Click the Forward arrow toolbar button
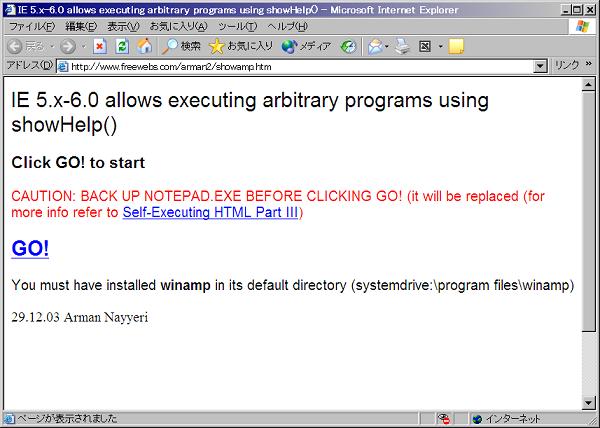600x428 pixels. [x=68, y=47]
